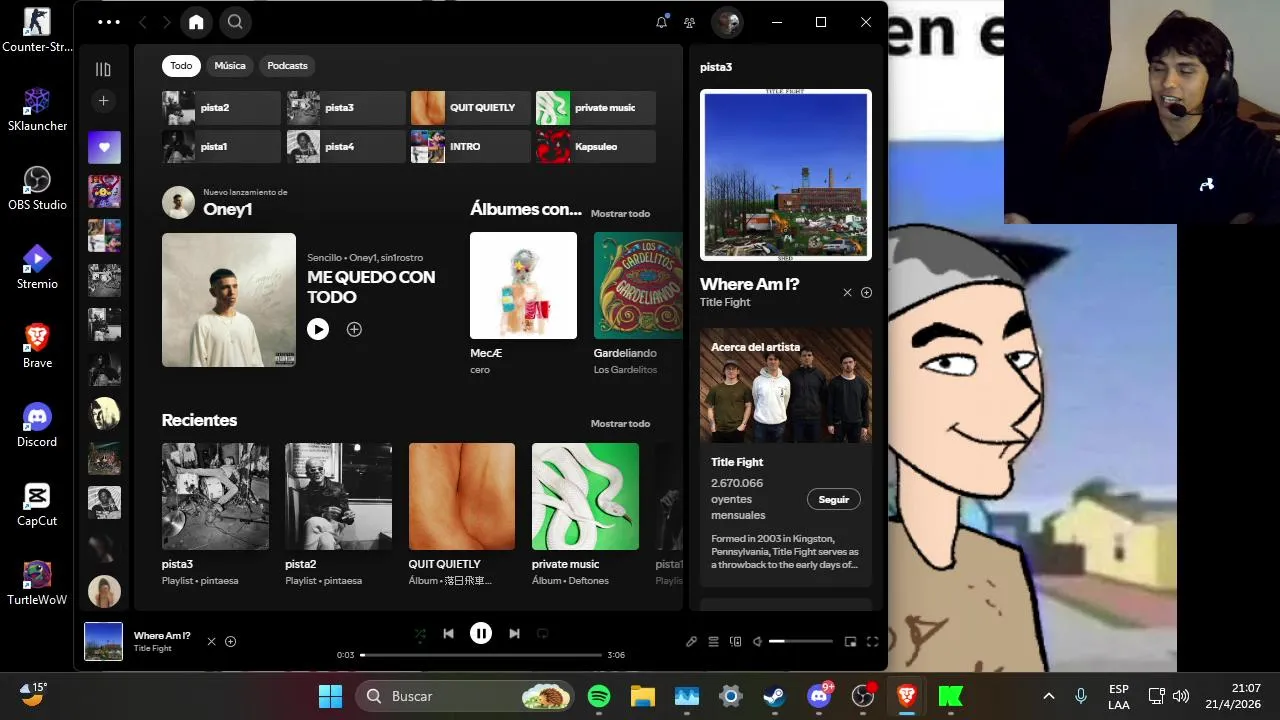This screenshot has width=1280, height=720.
Task: Open the notifications bell
Action: (661, 22)
